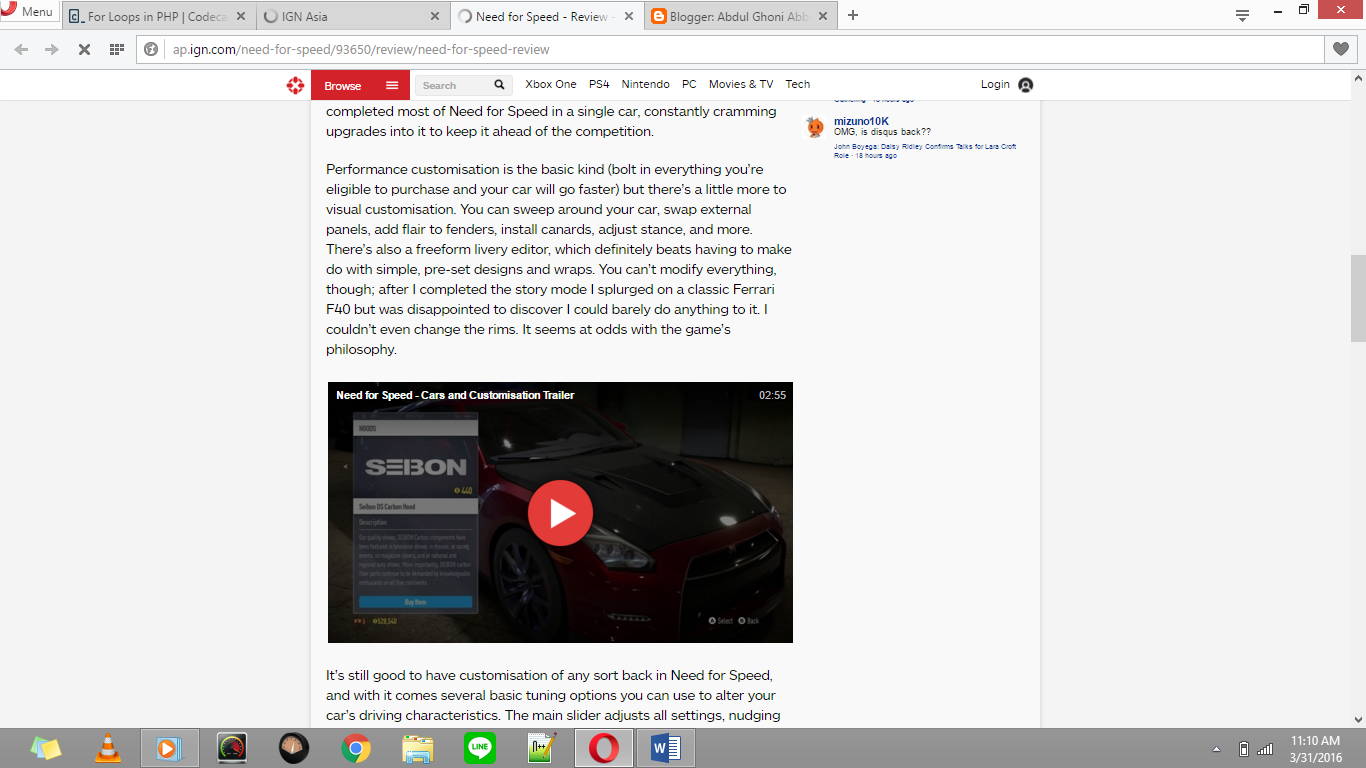Launch Google Chrome from taskbar
This screenshot has height=768, width=1366.
(355, 748)
